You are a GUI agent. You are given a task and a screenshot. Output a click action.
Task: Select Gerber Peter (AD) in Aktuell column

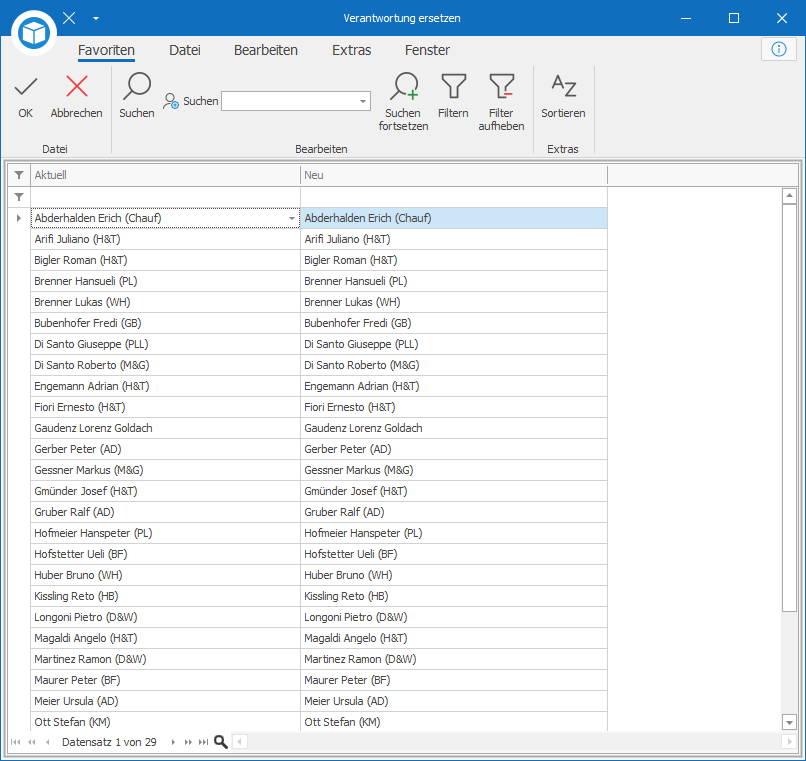(166, 449)
